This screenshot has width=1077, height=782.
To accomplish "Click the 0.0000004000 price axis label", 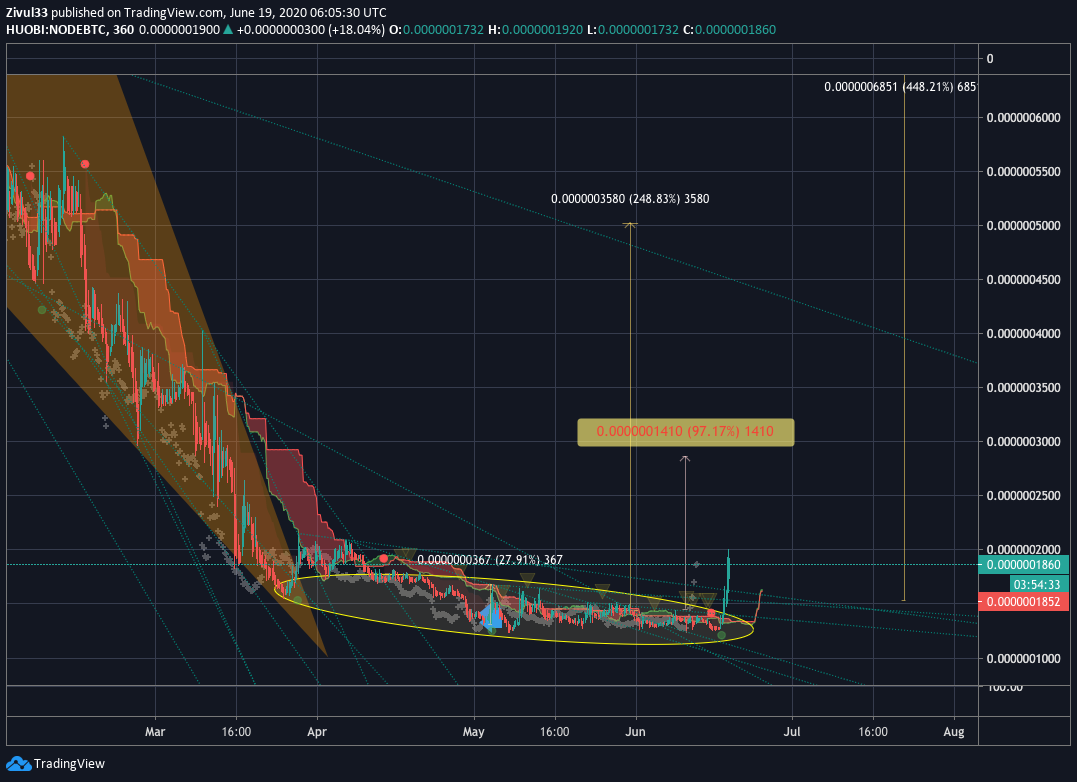I will [x=1023, y=334].
